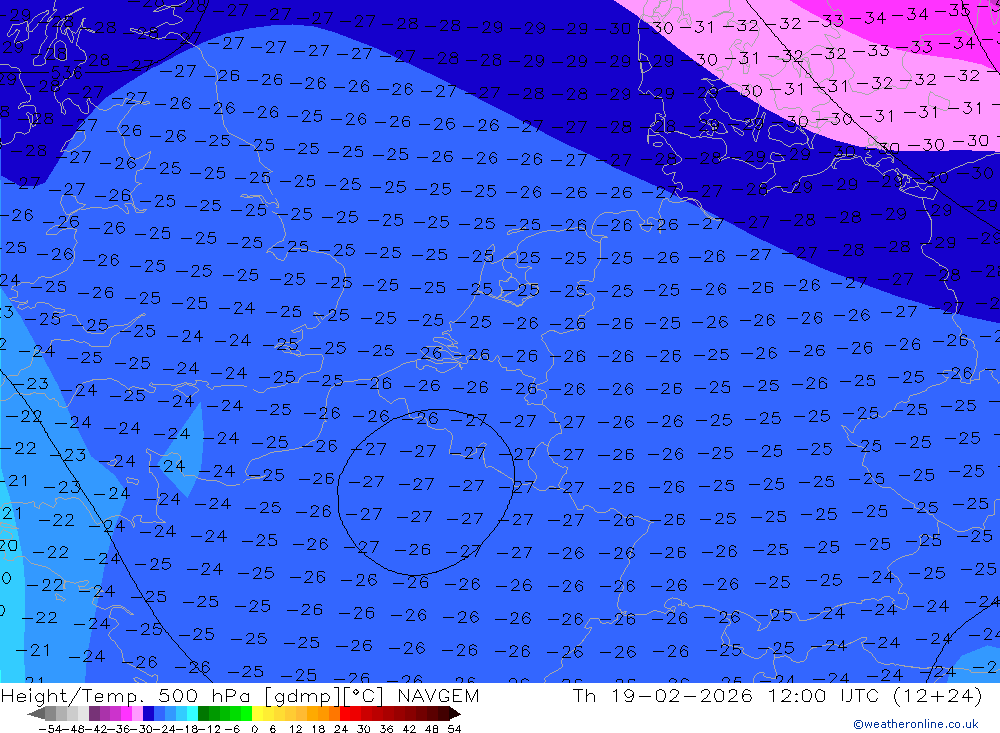Image resolution: width=1000 pixels, height=733 pixels.
Task: Click the bright yellow swatch at legend value 0
Action: click(x=258, y=713)
